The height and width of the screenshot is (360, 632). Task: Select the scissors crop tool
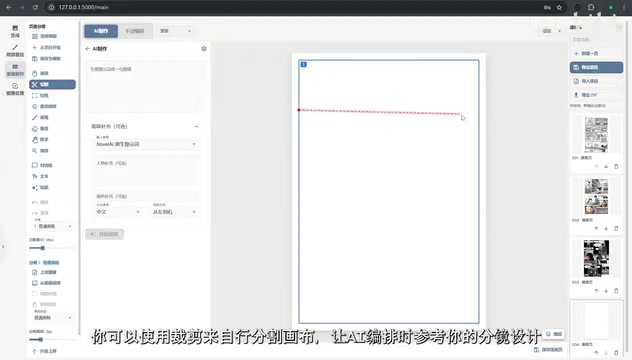(52, 84)
